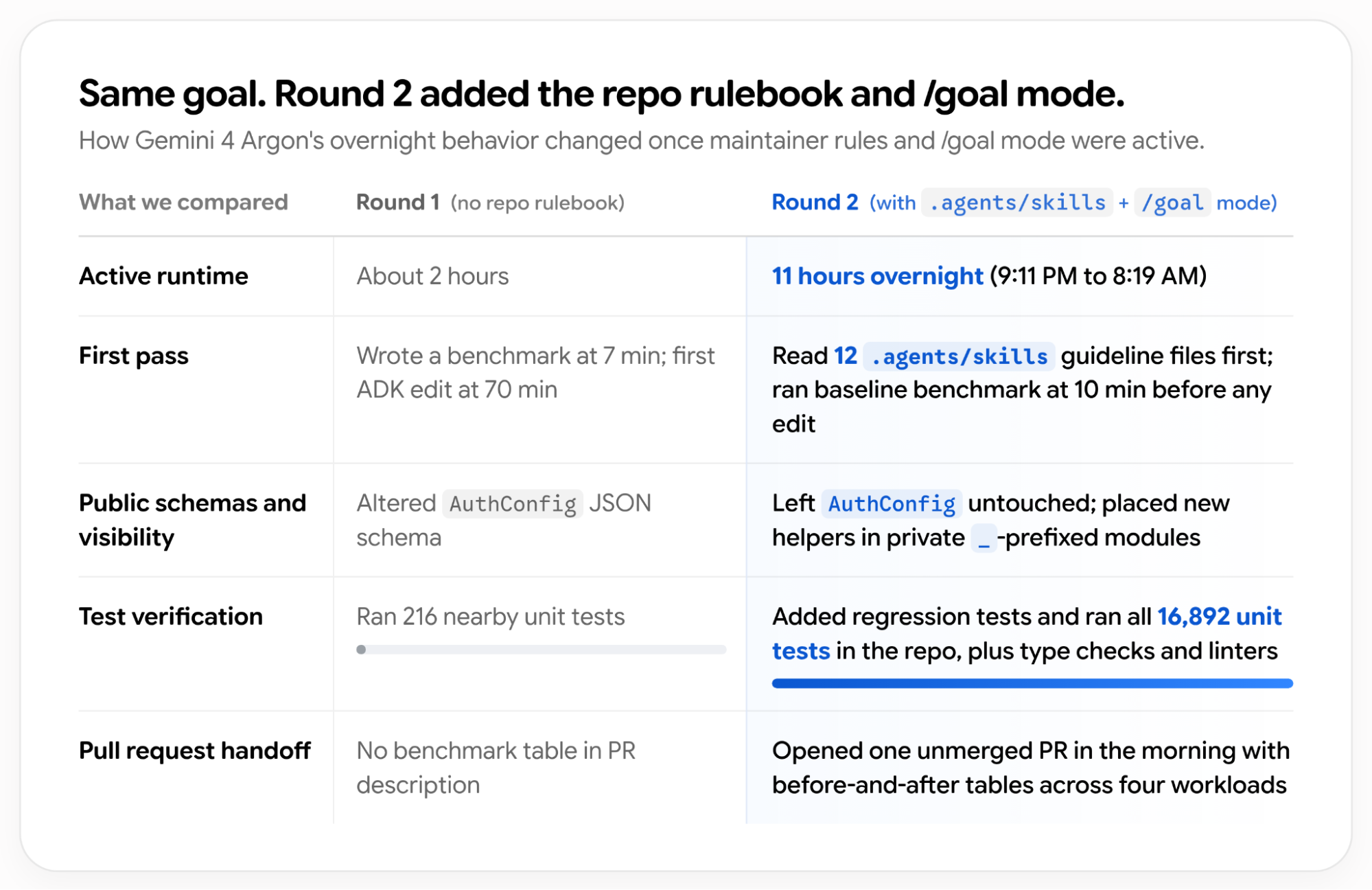
Task: Click the '_' underscore prefix chip
Action: pyautogui.click(x=984, y=538)
